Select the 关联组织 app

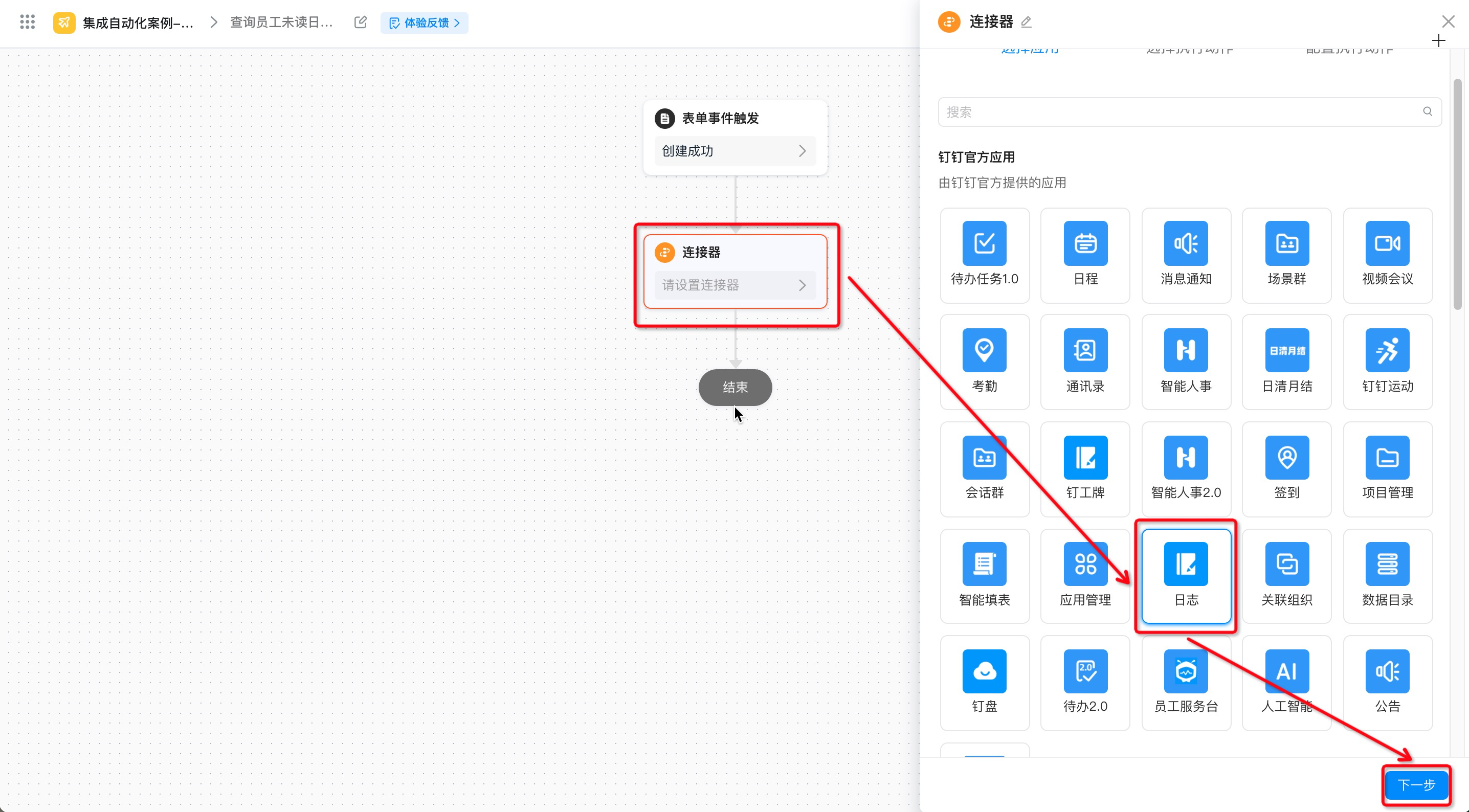coord(1286,576)
